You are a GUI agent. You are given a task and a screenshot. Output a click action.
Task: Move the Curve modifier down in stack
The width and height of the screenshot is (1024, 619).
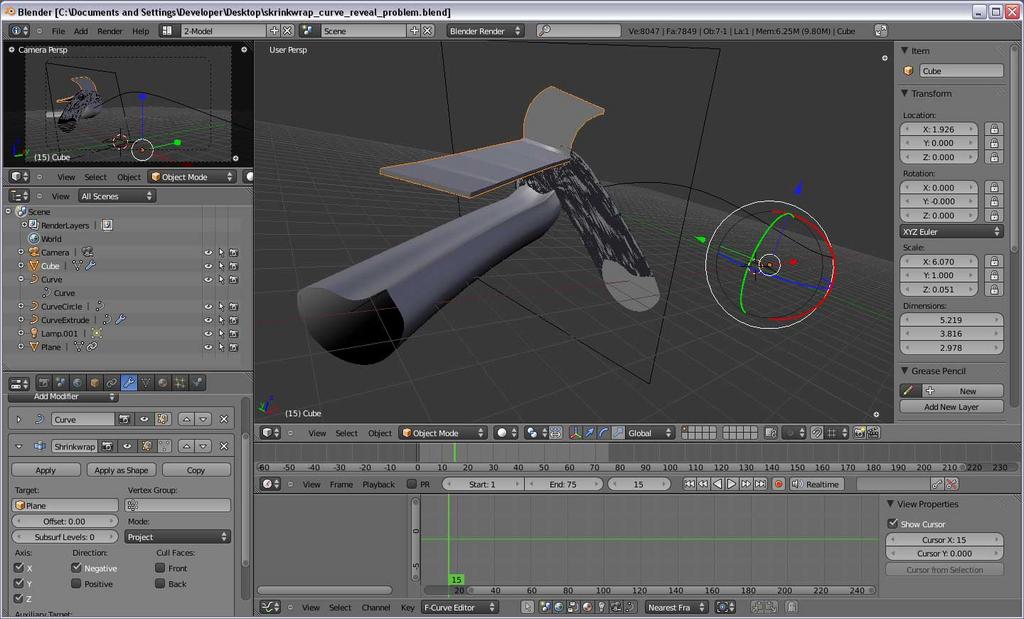(204, 419)
